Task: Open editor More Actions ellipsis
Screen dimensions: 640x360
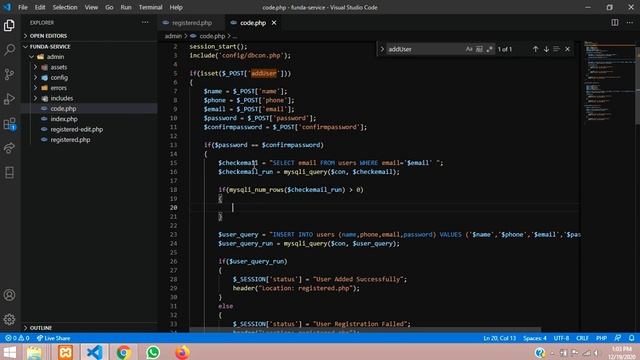Action: click(630, 23)
